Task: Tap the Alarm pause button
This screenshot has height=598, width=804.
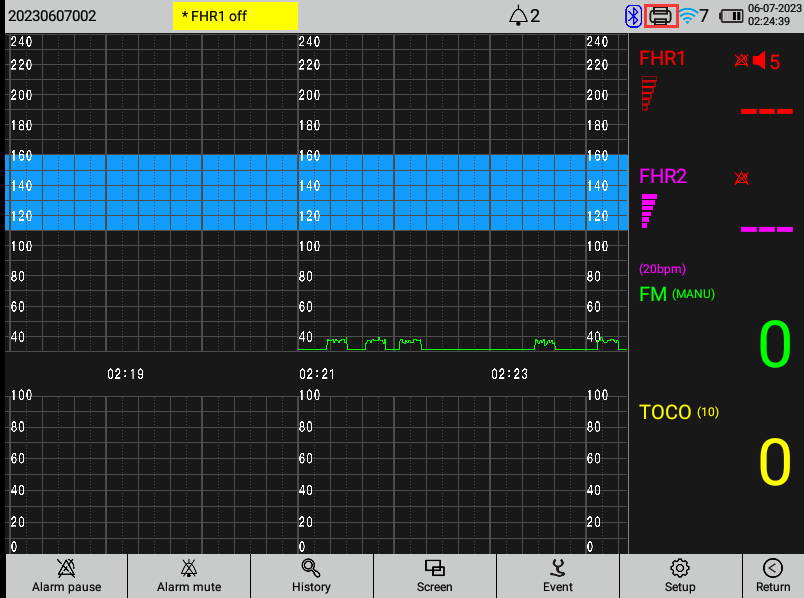Action: 67,576
